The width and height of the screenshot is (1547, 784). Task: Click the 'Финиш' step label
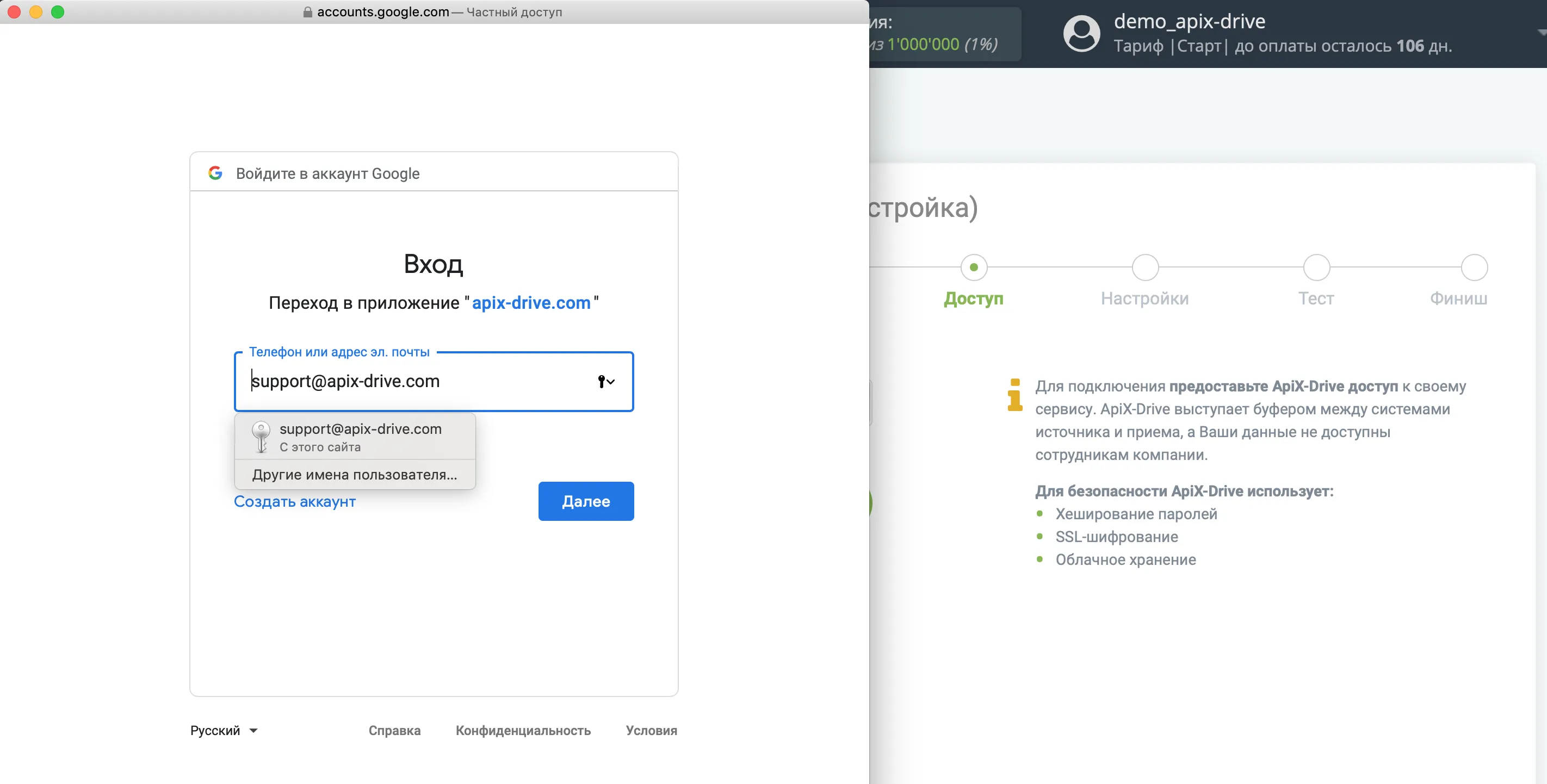coord(1458,298)
